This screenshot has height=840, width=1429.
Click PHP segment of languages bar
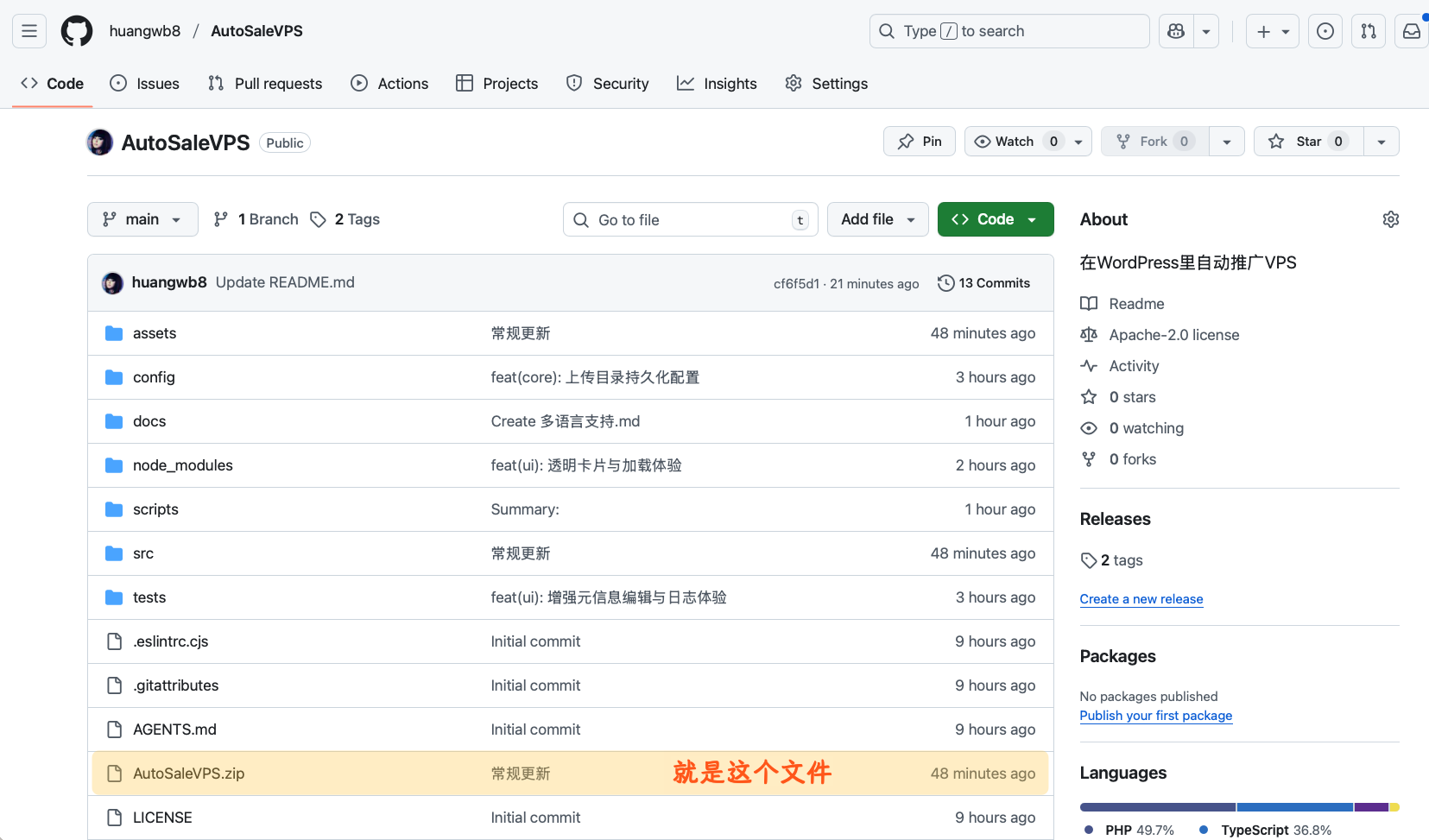pos(1157,807)
